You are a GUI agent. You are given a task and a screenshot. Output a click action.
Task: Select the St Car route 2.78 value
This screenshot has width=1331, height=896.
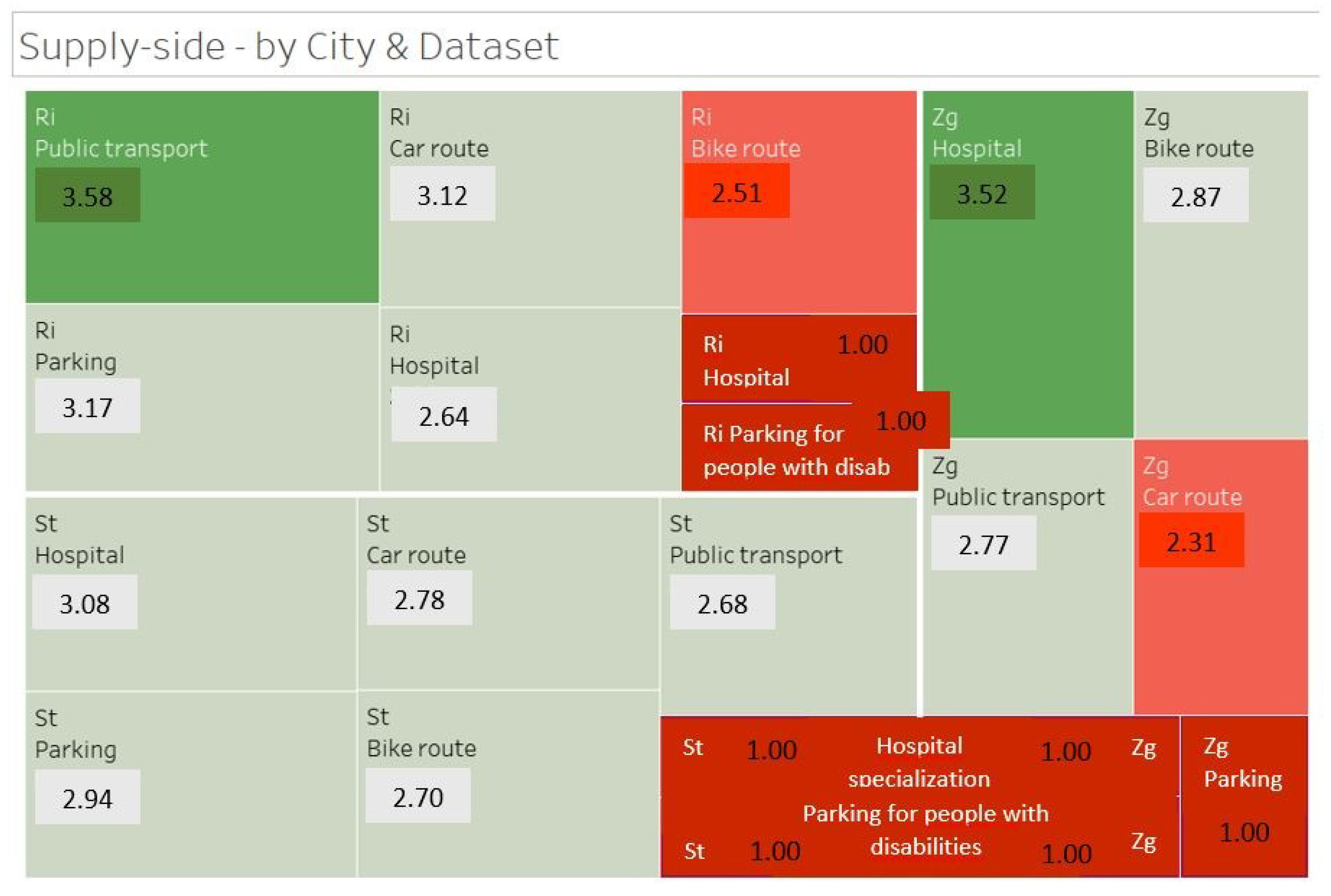(419, 598)
